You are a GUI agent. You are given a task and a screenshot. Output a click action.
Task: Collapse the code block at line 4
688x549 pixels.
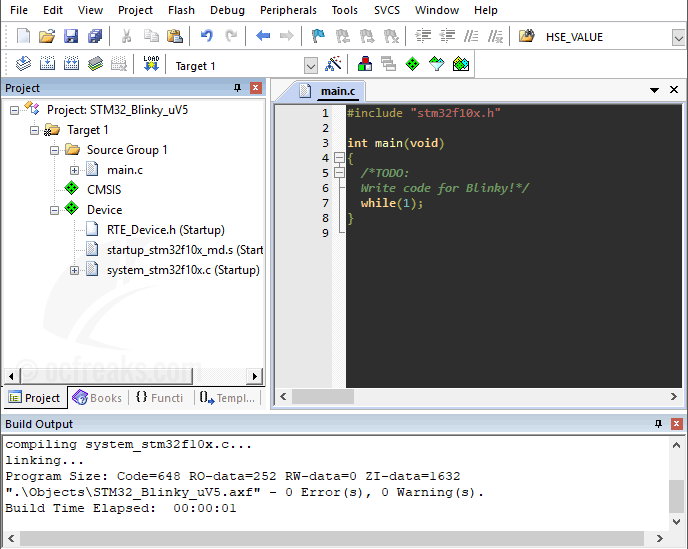pyautogui.click(x=340, y=158)
